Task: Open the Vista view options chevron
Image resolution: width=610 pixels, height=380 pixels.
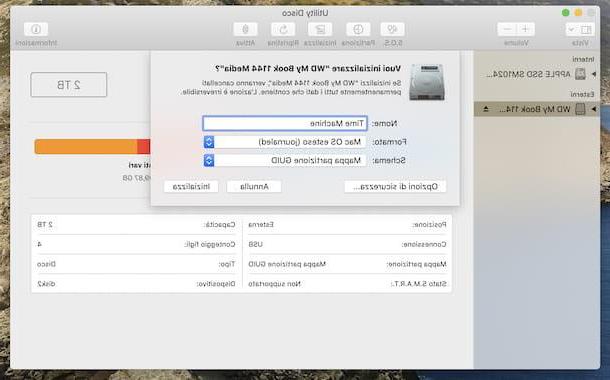Action: pos(571,30)
